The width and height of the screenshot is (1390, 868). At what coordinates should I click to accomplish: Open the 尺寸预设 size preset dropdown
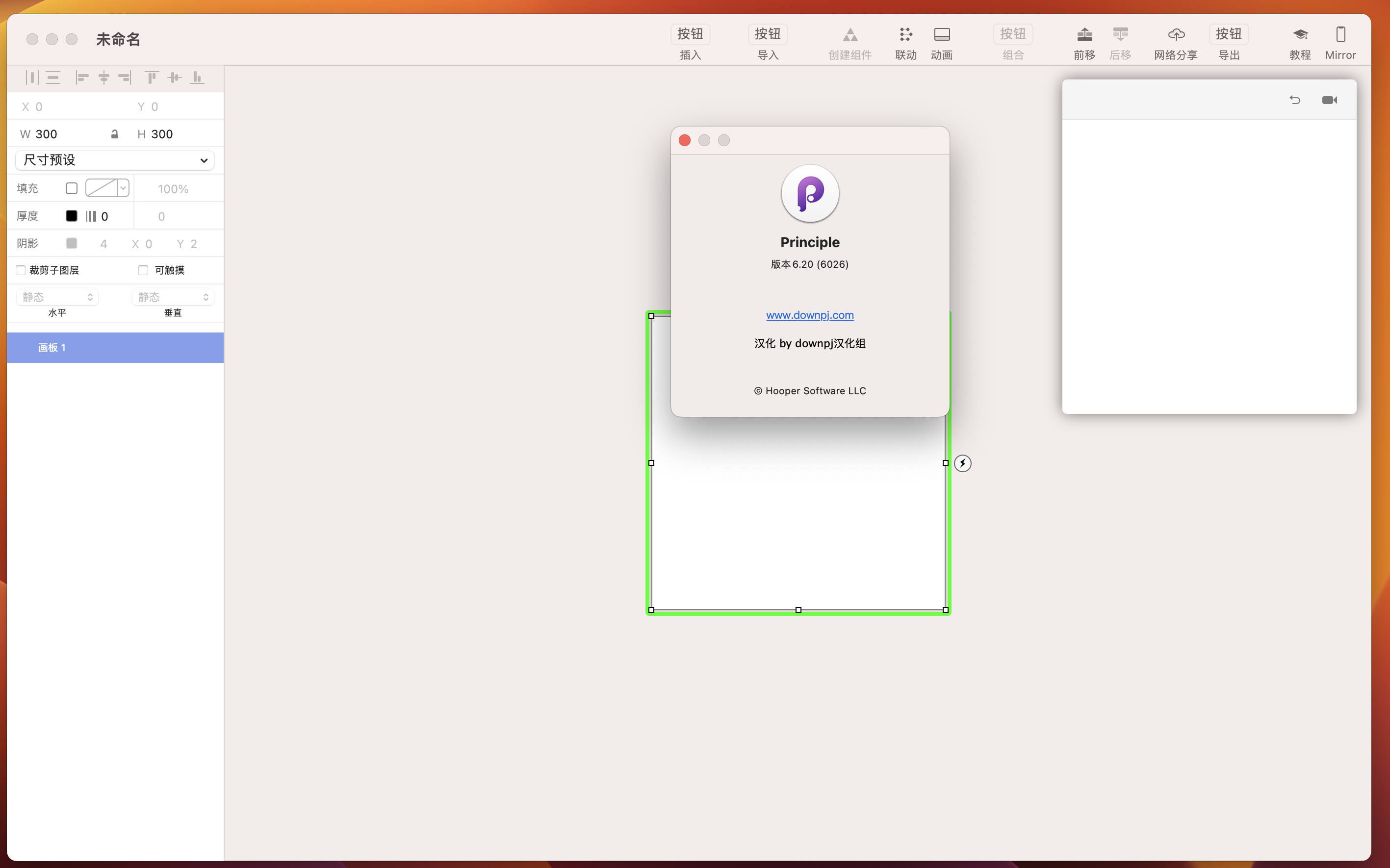click(115, 160)
